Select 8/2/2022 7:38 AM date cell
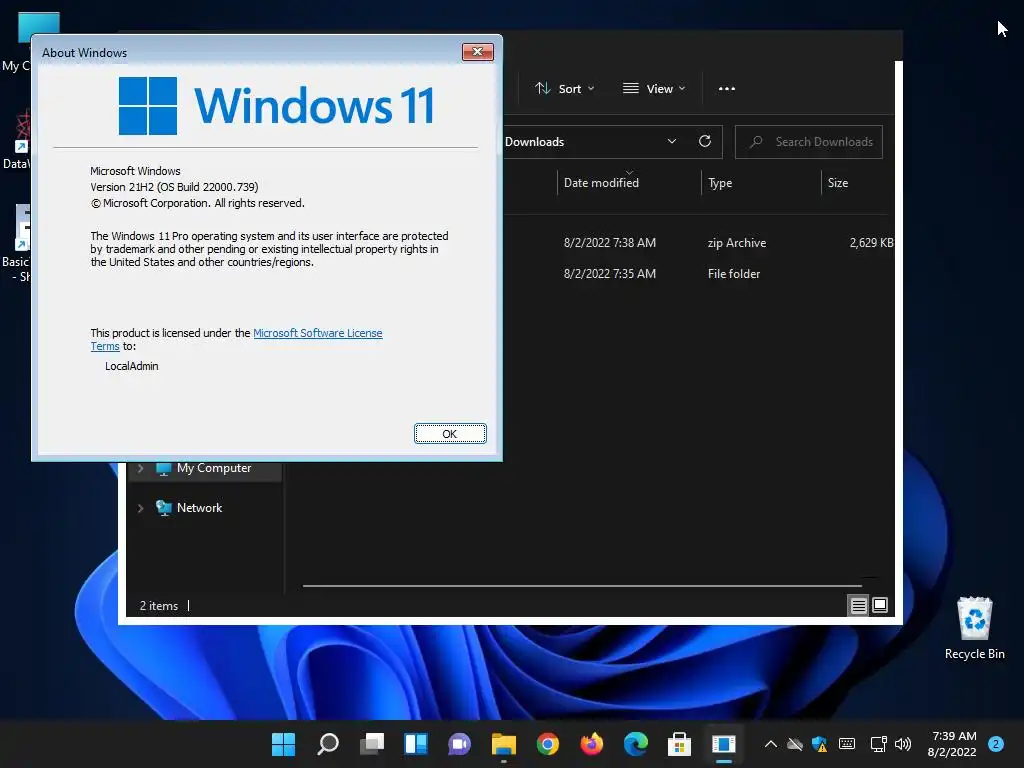Viewport: 1024px width, 768px height. (x=610, y=243)
